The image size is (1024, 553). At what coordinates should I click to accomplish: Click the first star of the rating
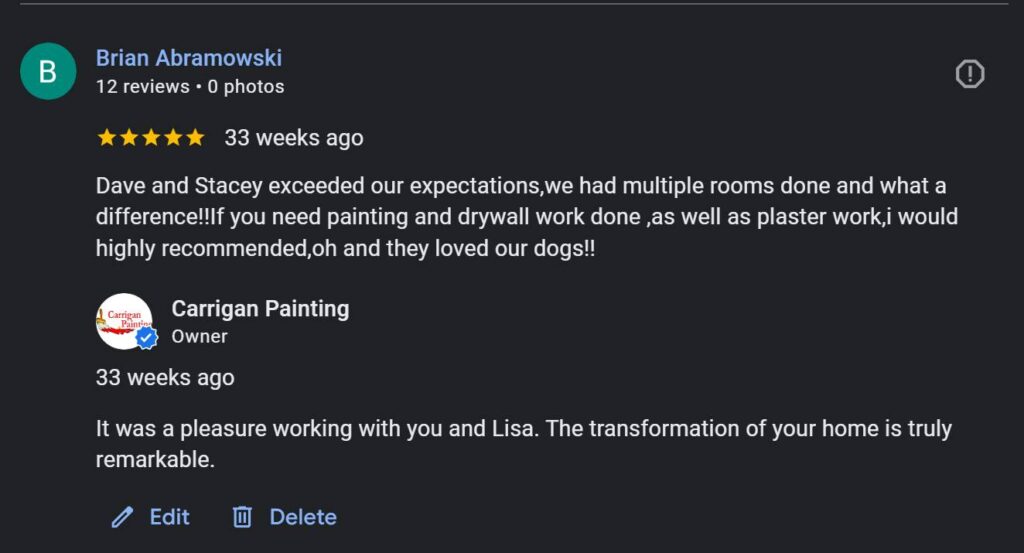(x=107, y=138)
